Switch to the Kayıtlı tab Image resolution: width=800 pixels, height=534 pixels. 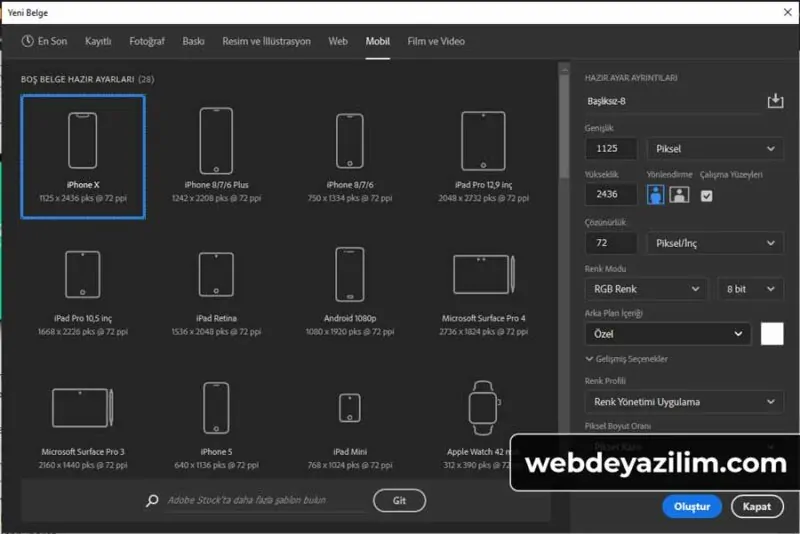point(98,41)
